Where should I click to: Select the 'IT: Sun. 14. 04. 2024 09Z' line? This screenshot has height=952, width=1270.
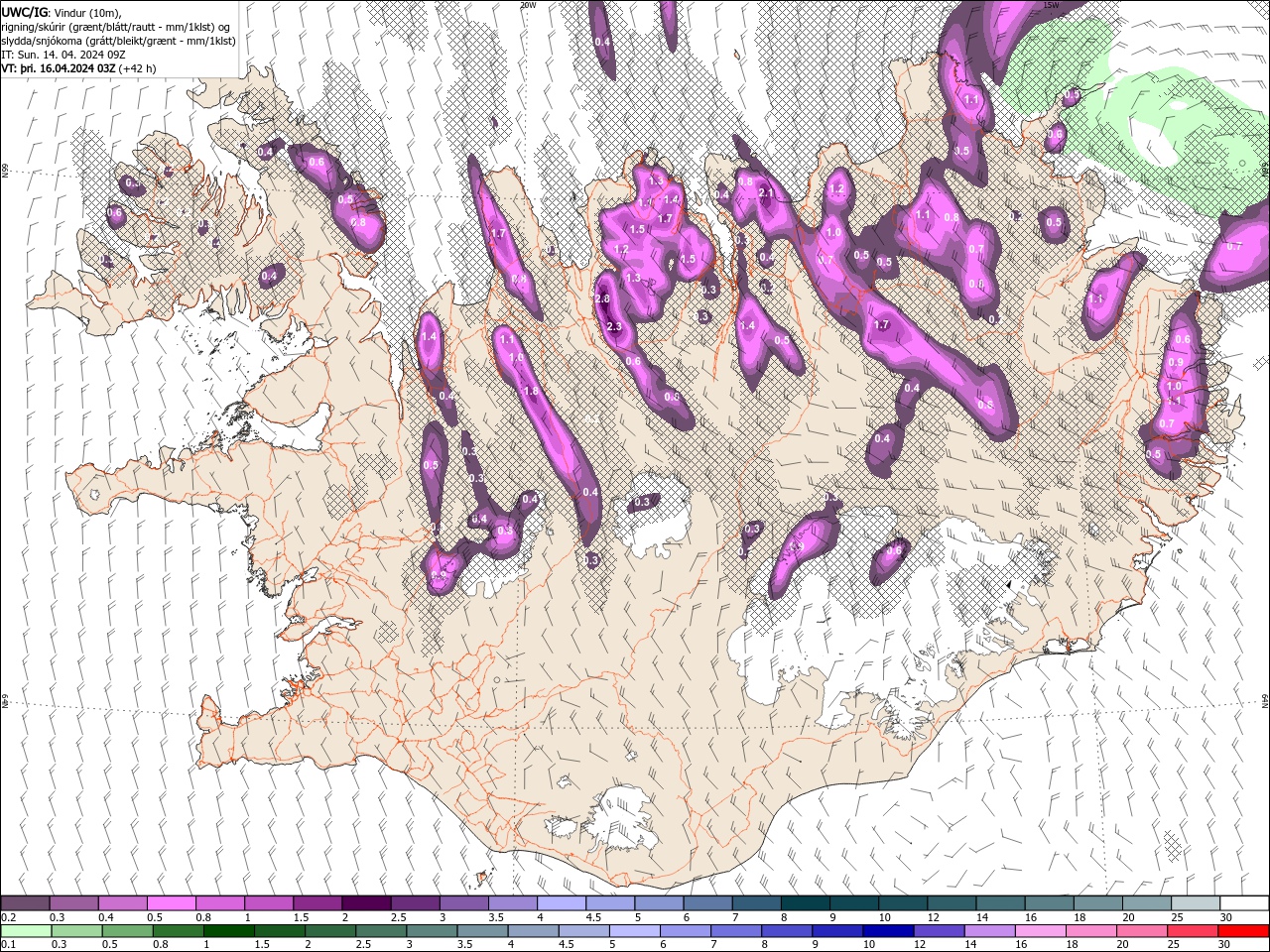(63, 55)
